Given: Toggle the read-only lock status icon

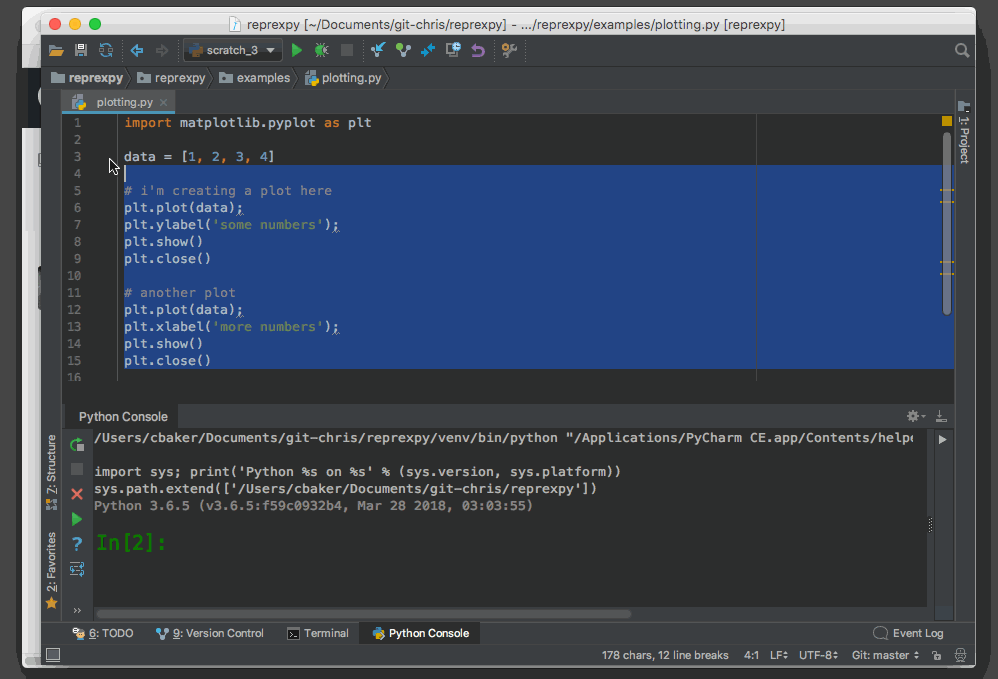Looking at the screenshot, I should (x=936, y=655).
